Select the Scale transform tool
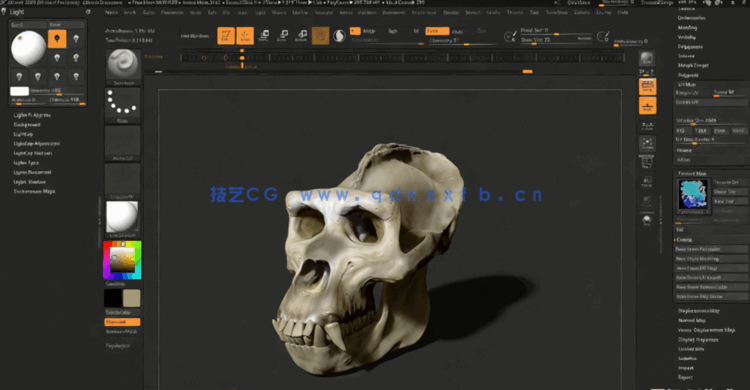750x390 pixels. pyautogui.click(x=283, y=35)
